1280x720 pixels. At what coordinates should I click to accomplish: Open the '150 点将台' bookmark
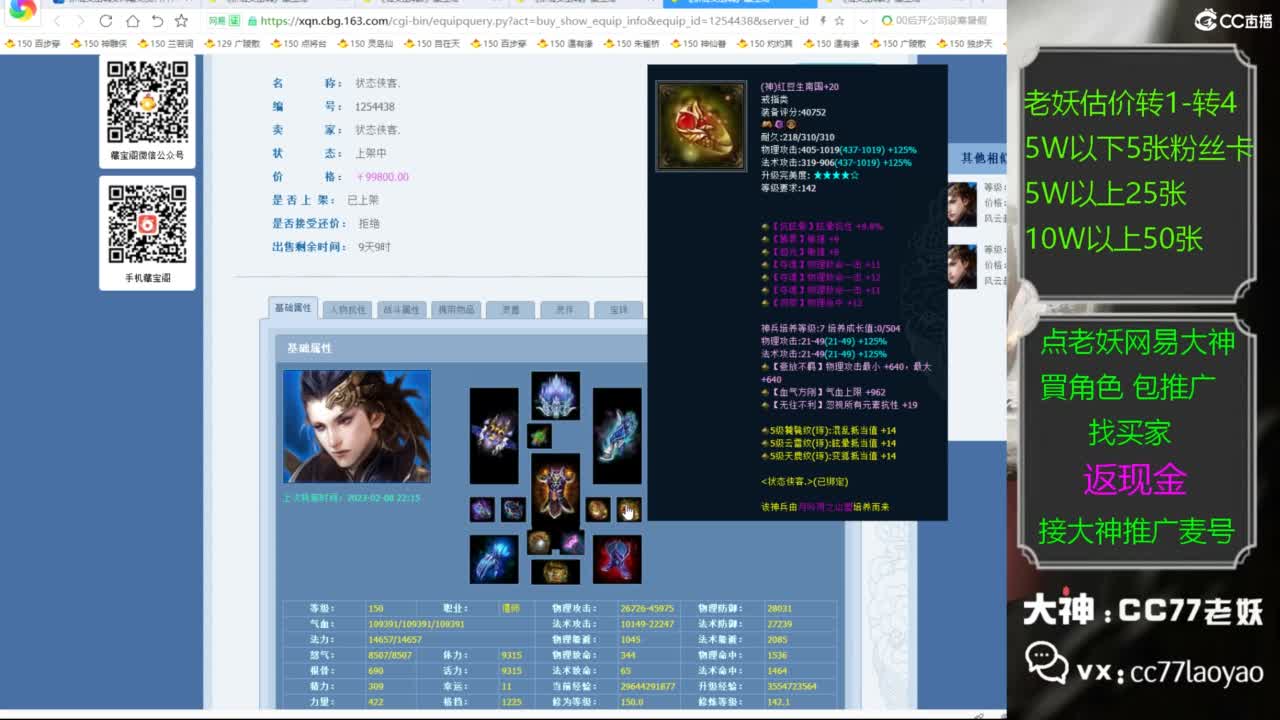tap(298, 44)
